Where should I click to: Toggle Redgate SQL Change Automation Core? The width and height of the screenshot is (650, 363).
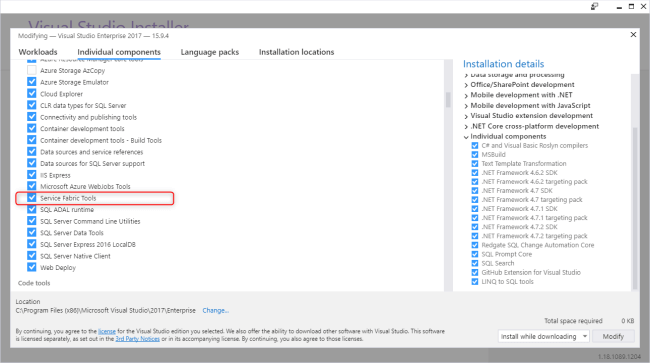coord(475,245)
